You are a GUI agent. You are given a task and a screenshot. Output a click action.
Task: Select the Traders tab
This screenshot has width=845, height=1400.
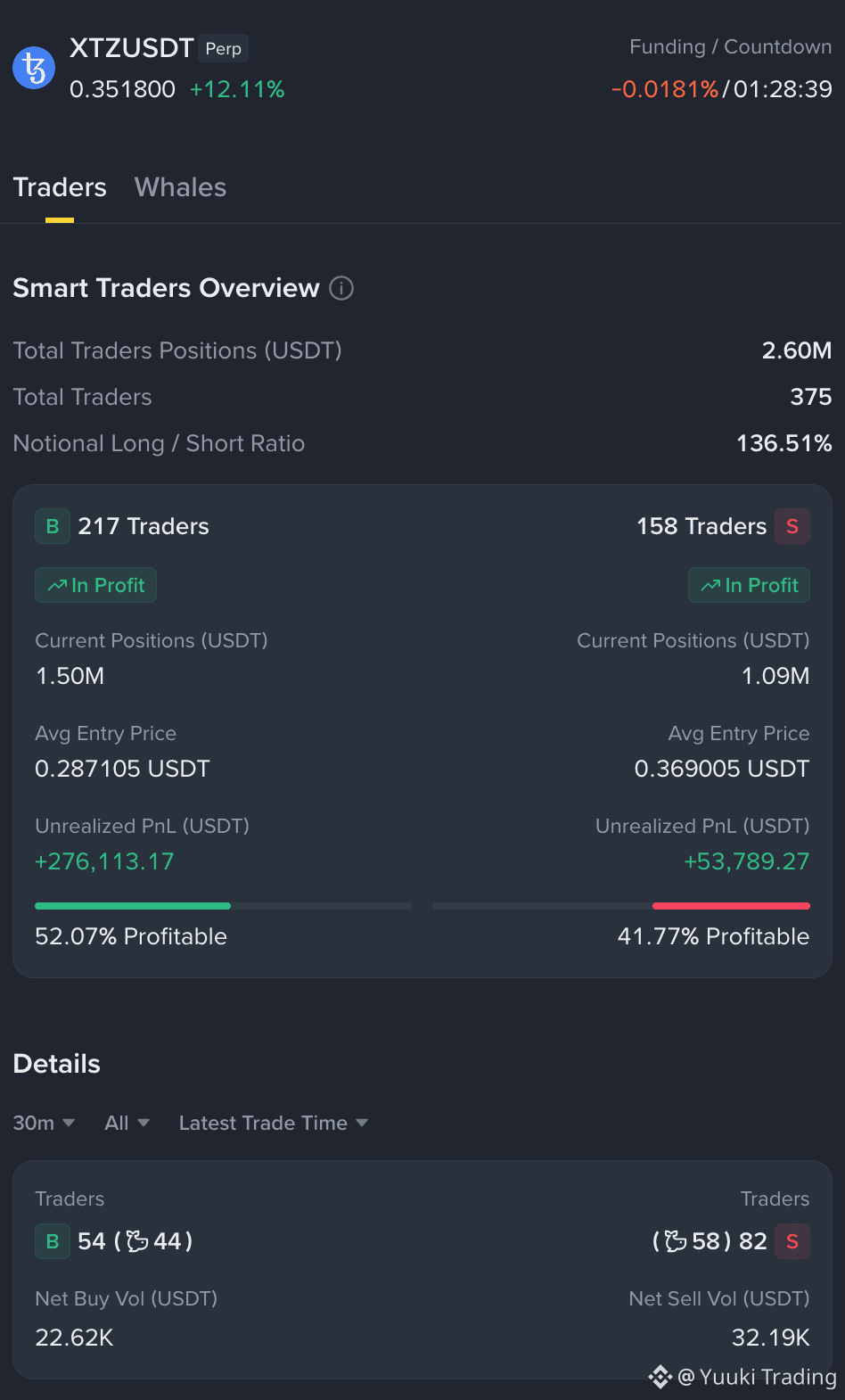pyautogui.click(x=60, y=187)
